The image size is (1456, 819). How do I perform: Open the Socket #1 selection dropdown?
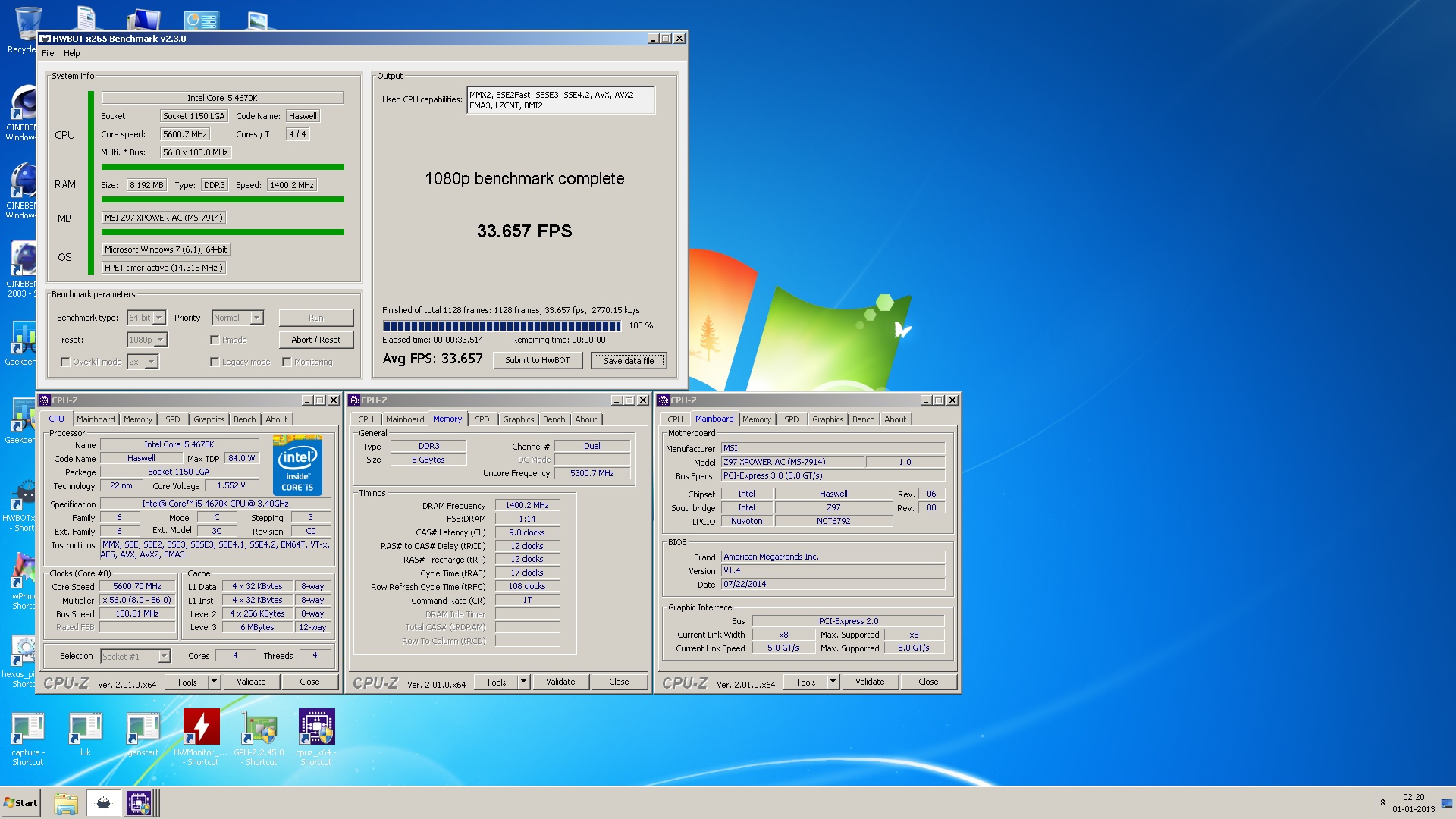136,656
